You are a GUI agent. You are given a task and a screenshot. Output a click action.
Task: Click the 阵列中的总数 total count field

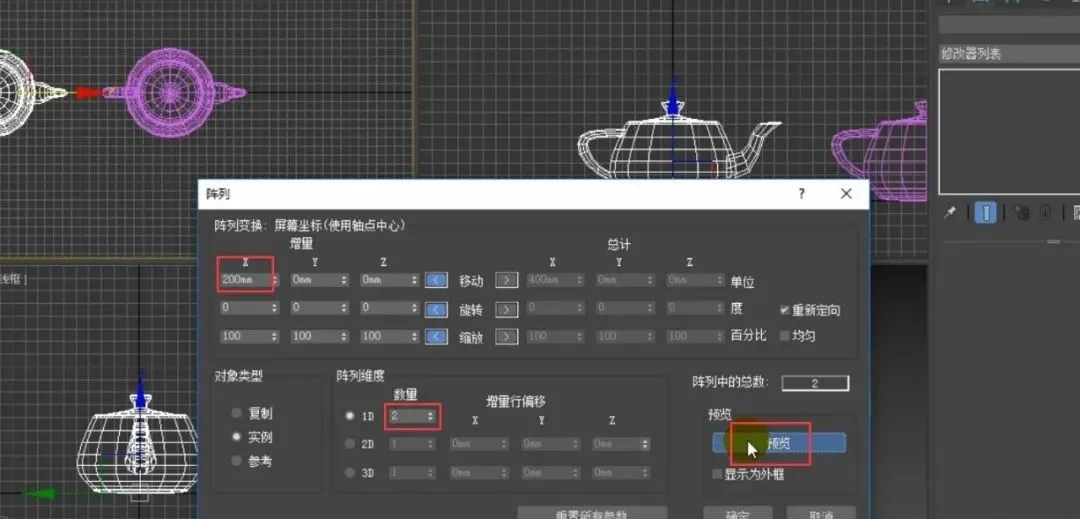pyautogui.click(x=815, y=383)
